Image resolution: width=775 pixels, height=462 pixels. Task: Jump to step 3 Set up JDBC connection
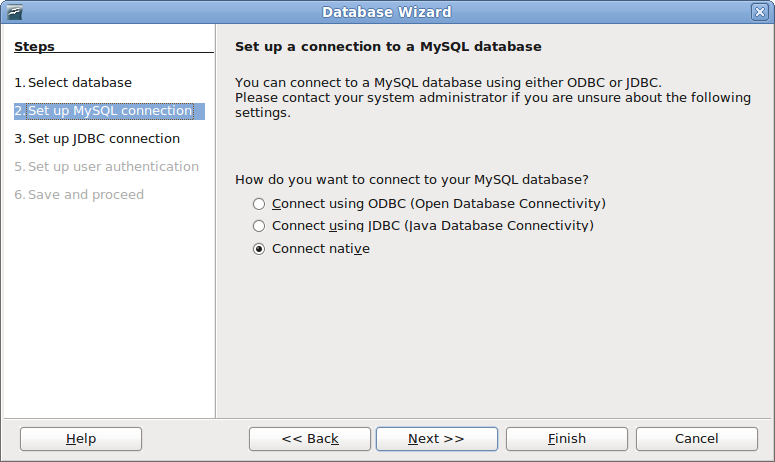click(x=97, y=139)
